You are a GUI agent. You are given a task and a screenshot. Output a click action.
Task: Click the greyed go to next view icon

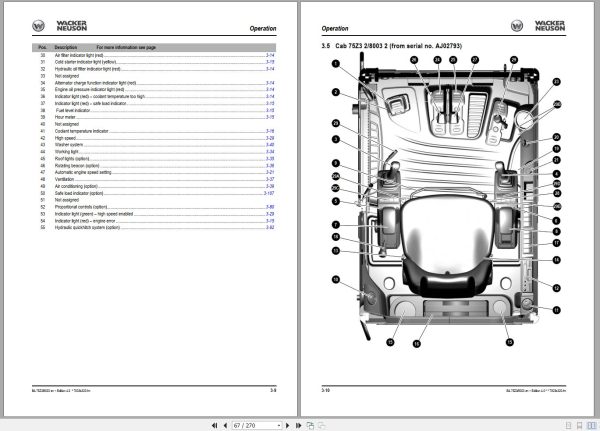[x=322, y=425]
